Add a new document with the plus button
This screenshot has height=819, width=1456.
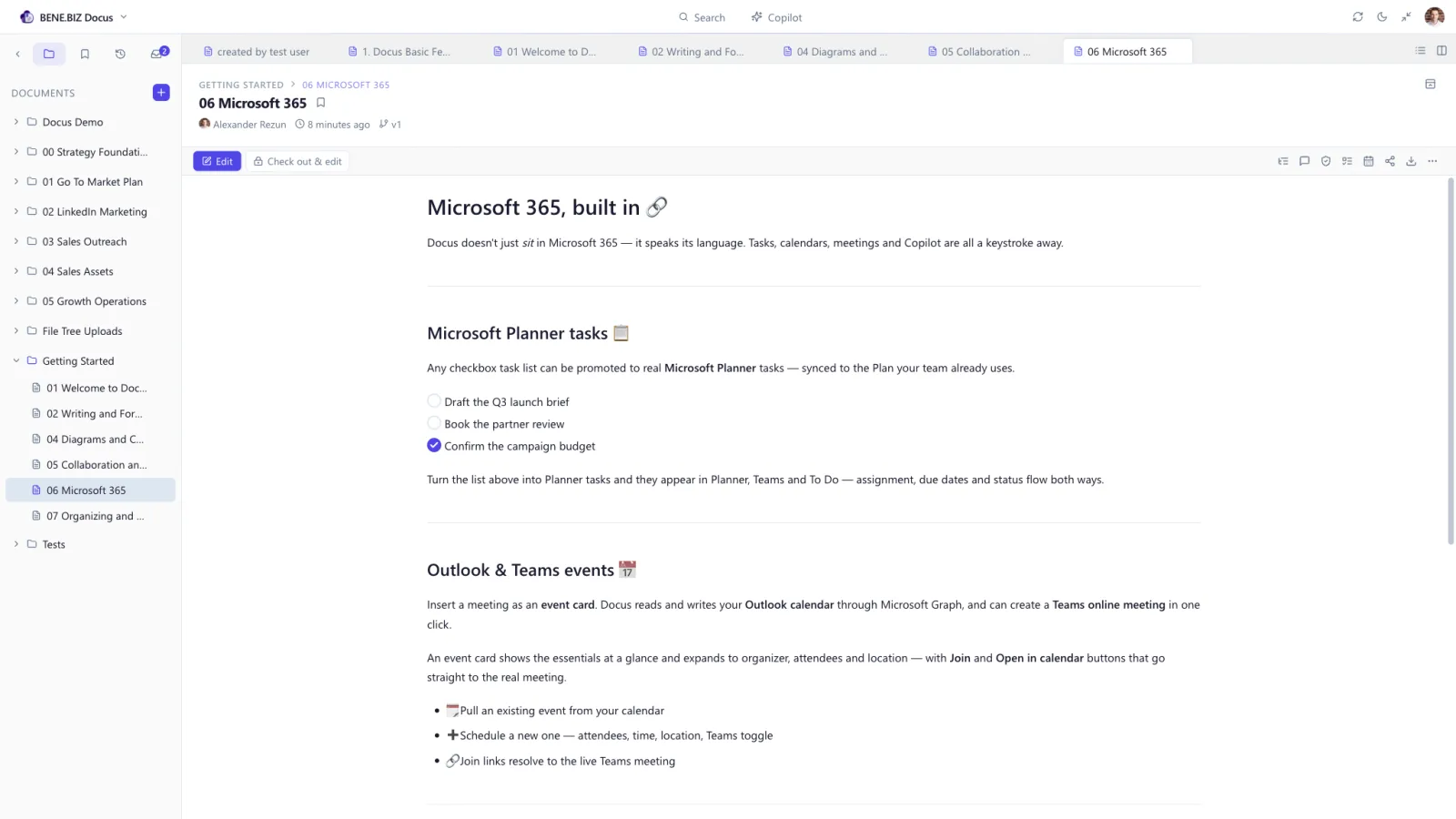161,92
